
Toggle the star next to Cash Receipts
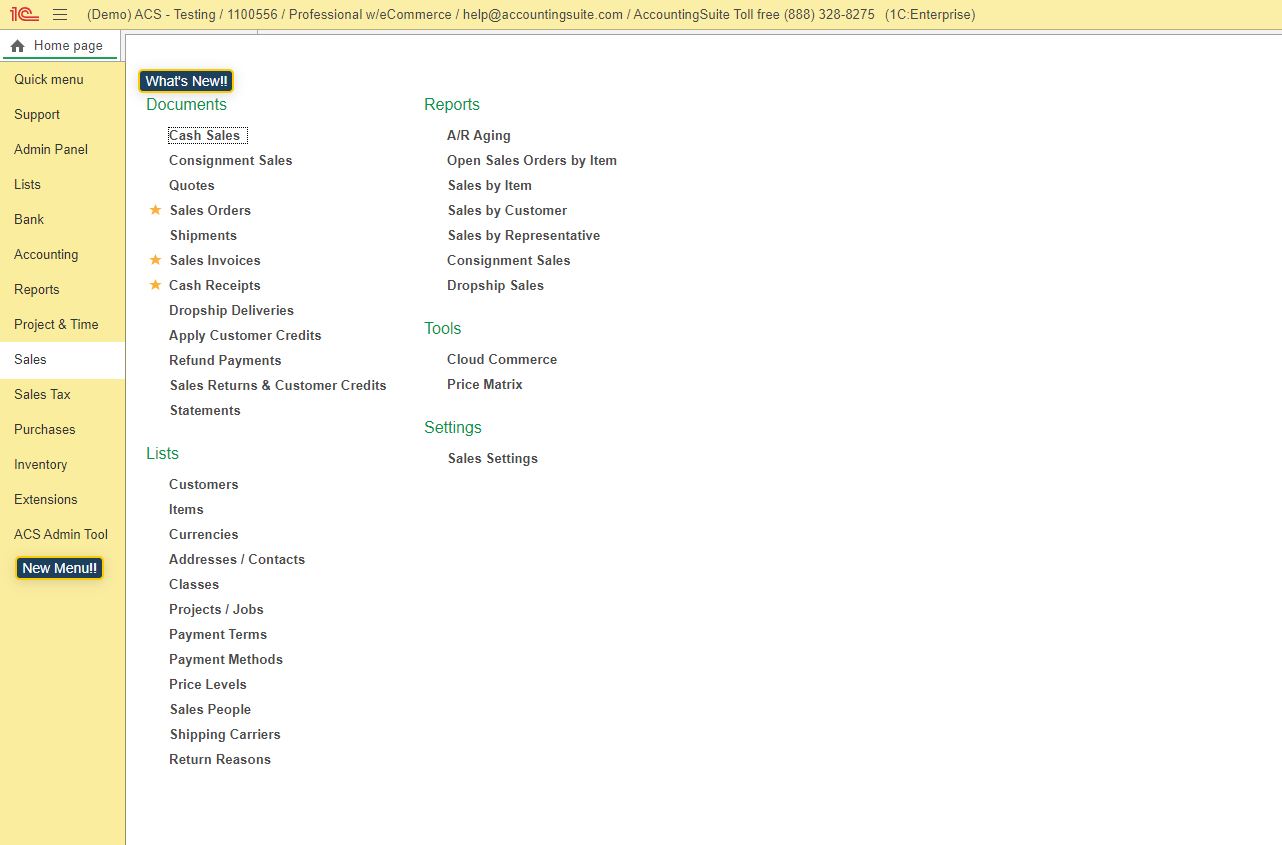(155, 285)
